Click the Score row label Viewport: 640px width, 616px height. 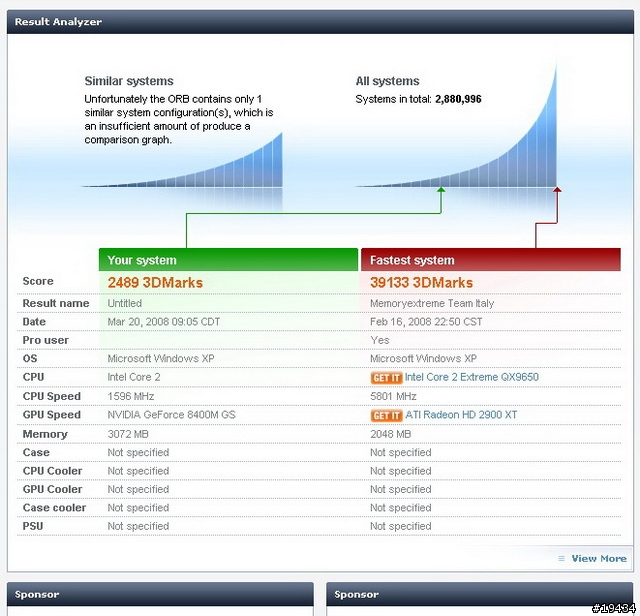[38, 281]
